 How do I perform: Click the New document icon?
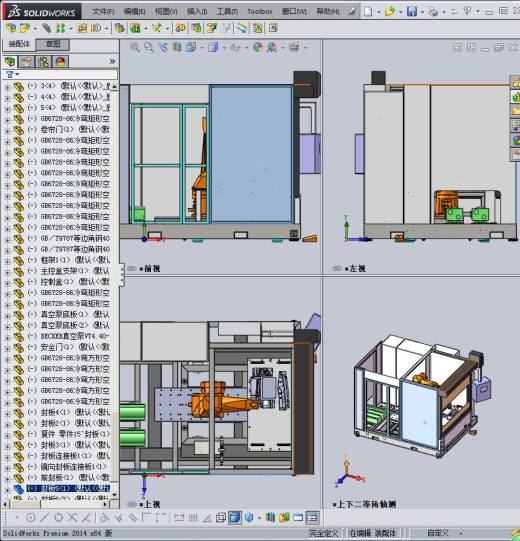pyautogui.click(x=368, y=11)
